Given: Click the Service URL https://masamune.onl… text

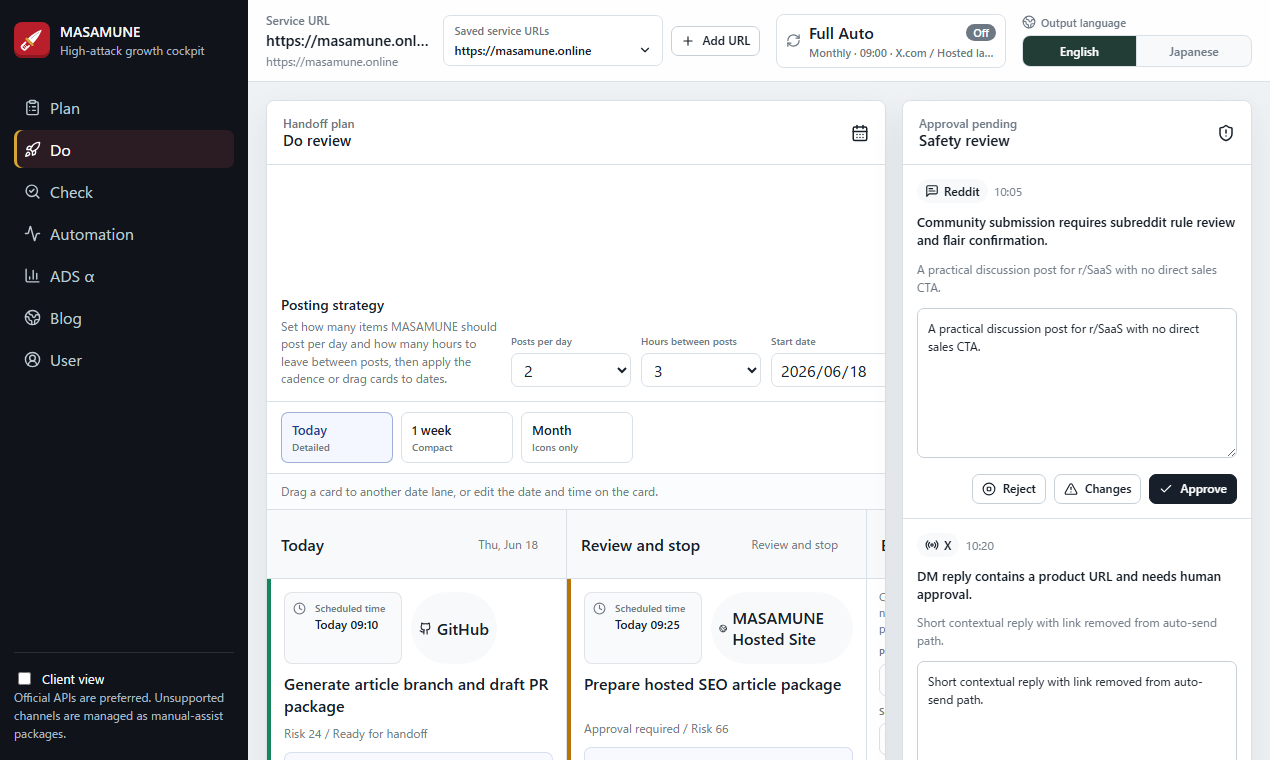Looking at the screenshot, I should click(x=347, y=41).
